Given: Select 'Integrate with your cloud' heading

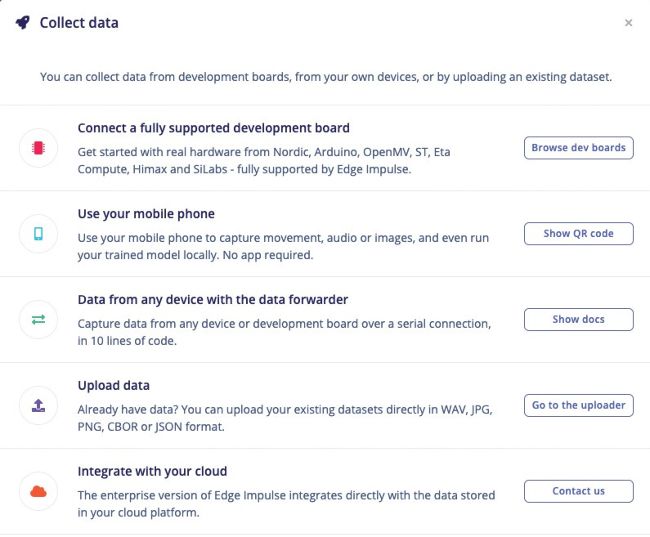Looking at the screenshot, I should pyautogui.click(x=152, y=471).
